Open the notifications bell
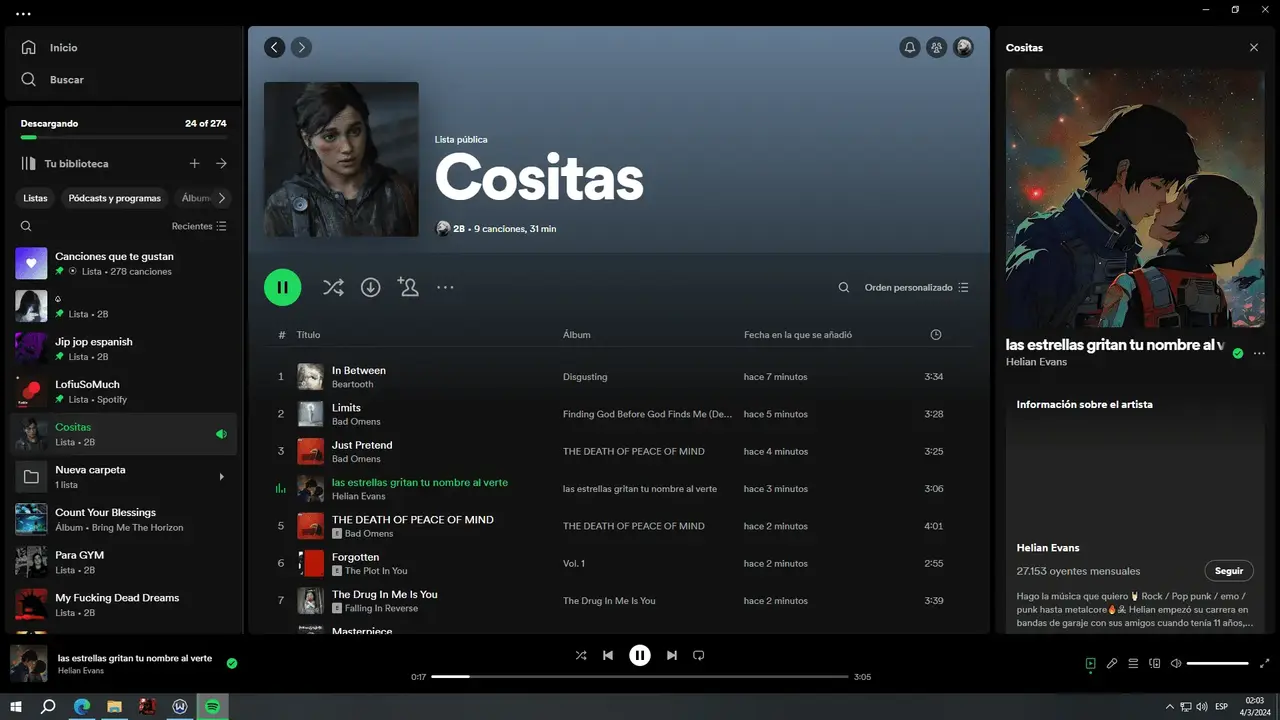This screenshot has width=1280, height=720. coord(910,47)
